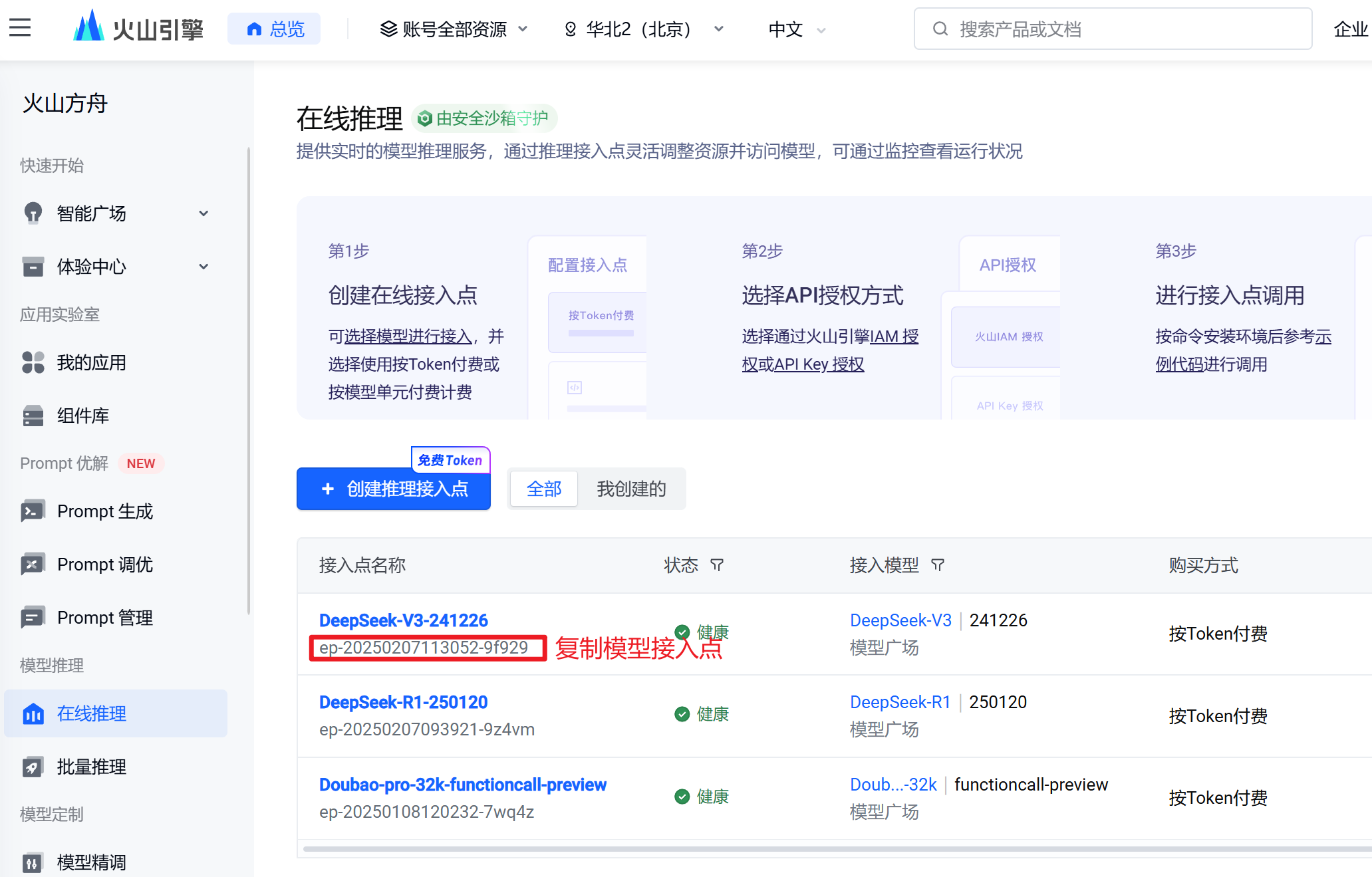This screenshot has height=877, width=1372.
Task: Click the 我的应用 apps icon
Action: pos(33,362)
